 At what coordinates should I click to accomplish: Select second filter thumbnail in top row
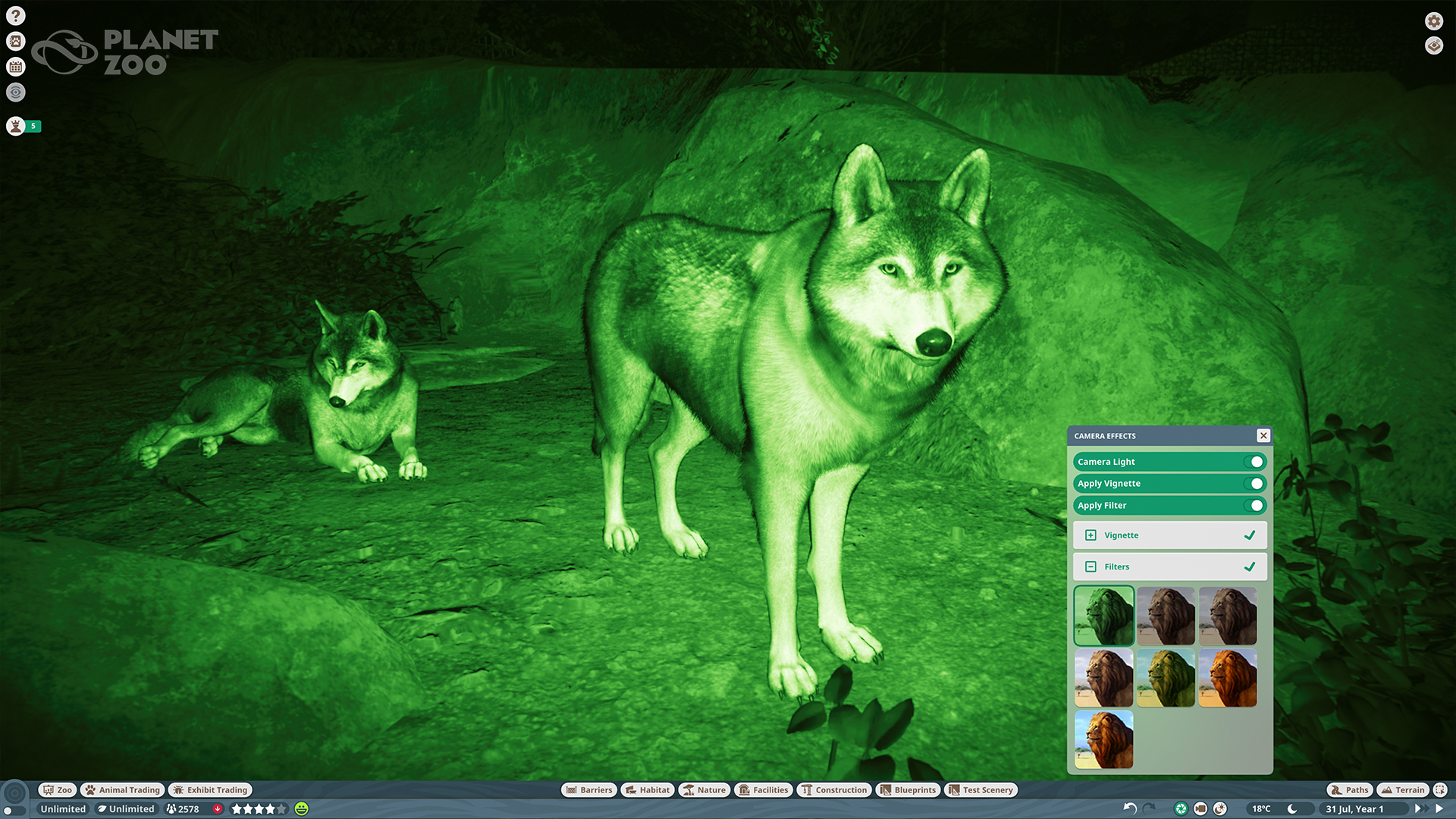click(1166, 616)
